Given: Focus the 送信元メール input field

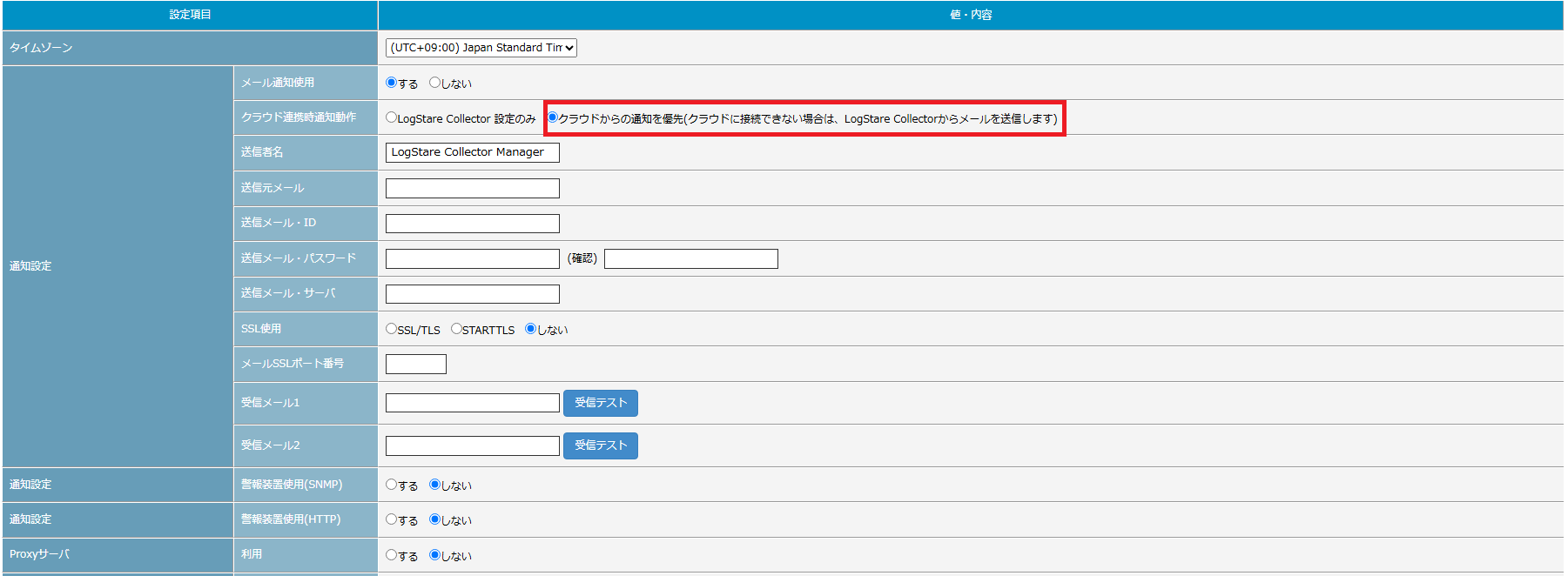Looking at the screenshot, I should [x=473, y=188].
